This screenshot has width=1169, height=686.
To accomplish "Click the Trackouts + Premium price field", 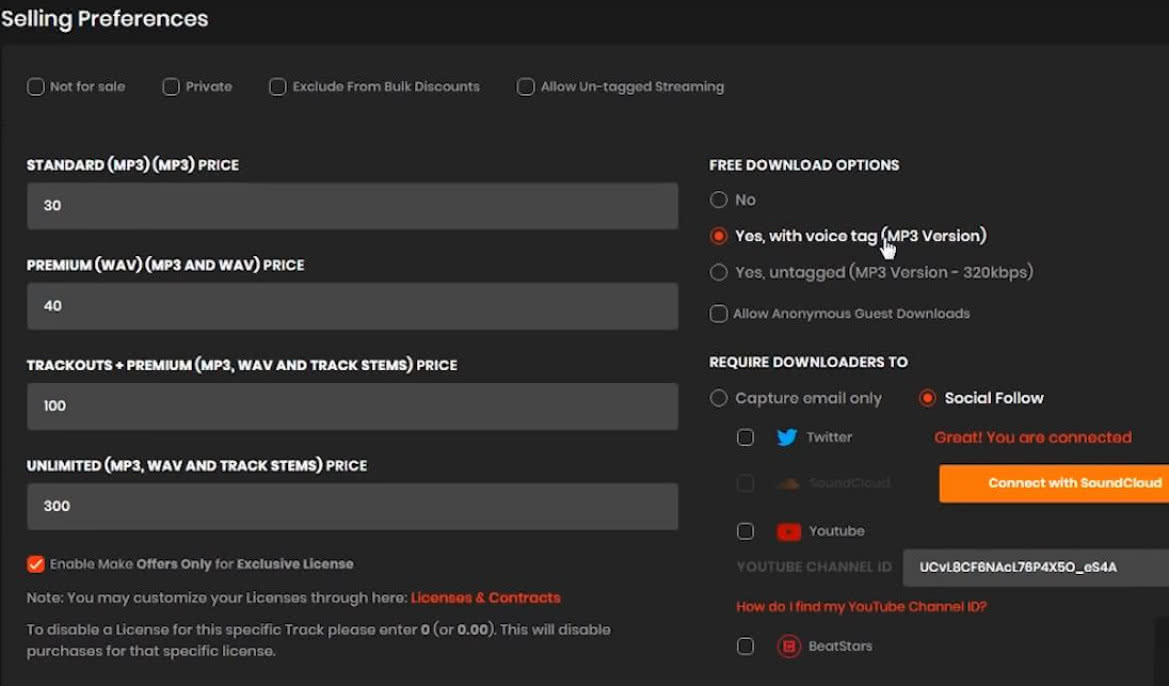I will pos(353,406).
